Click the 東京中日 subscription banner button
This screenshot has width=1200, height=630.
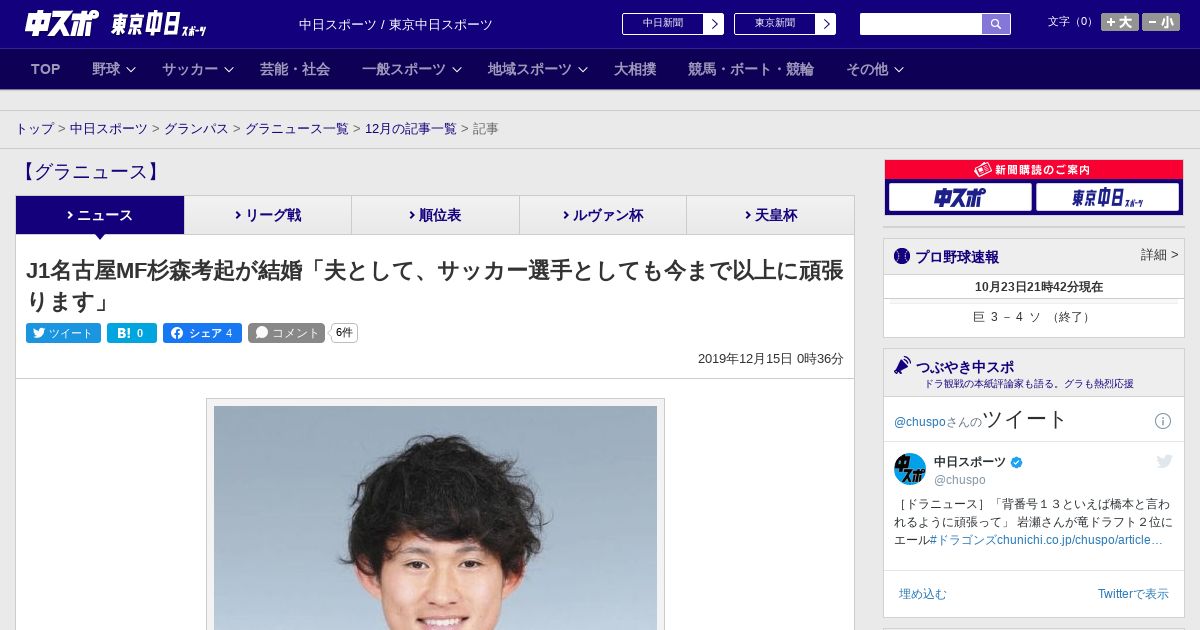(x=1107, y=197)
